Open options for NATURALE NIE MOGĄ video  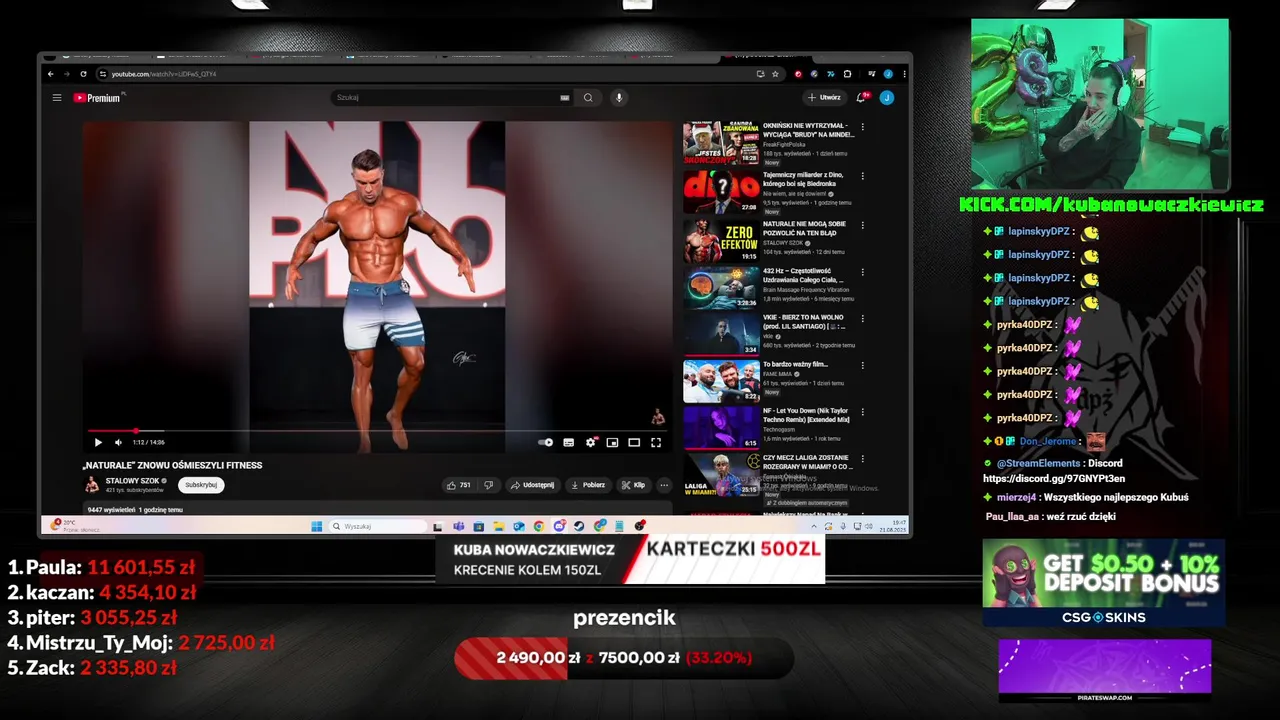point(863,224)
